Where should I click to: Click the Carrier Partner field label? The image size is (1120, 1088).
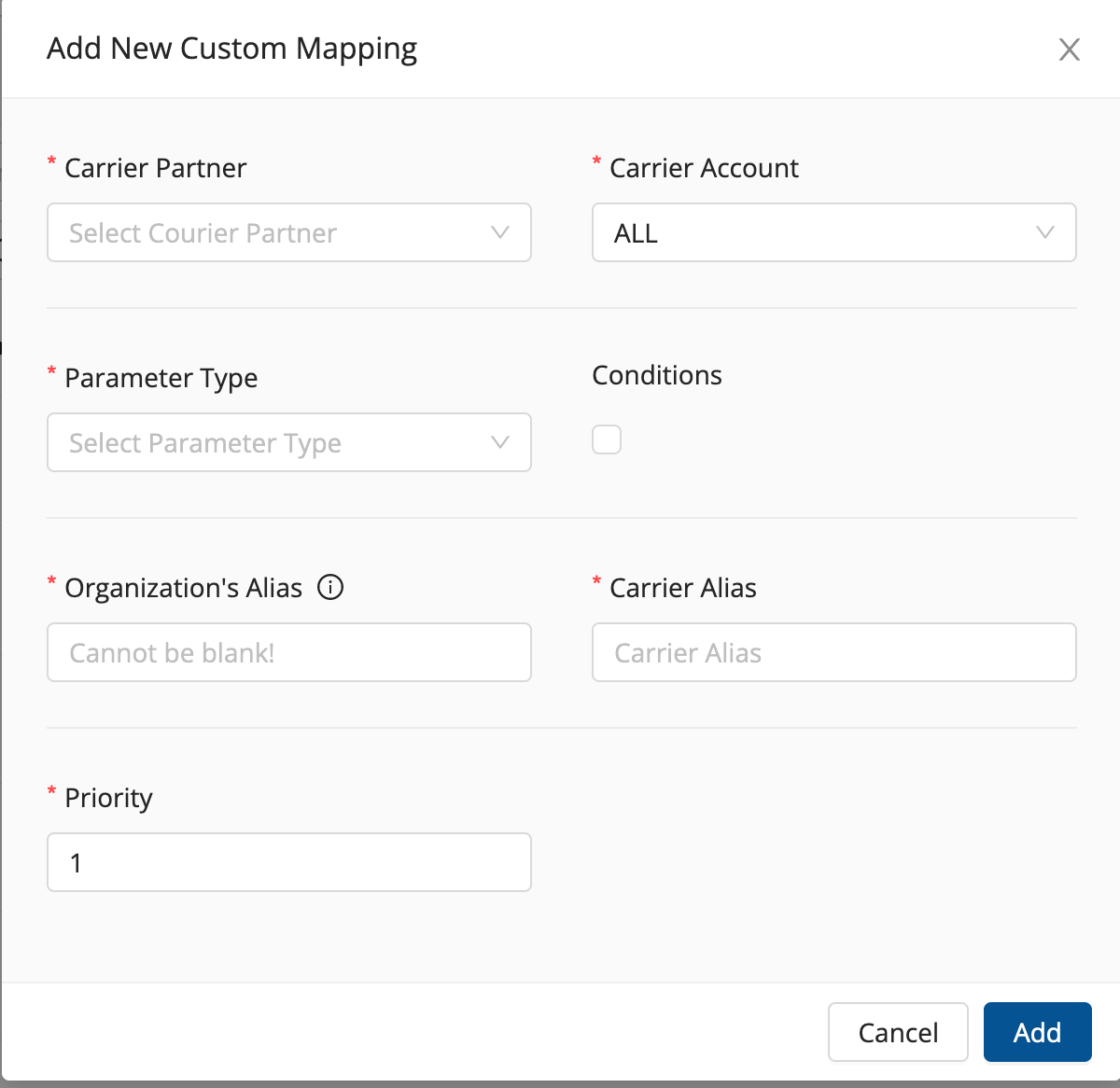click(x=155, y=168)
